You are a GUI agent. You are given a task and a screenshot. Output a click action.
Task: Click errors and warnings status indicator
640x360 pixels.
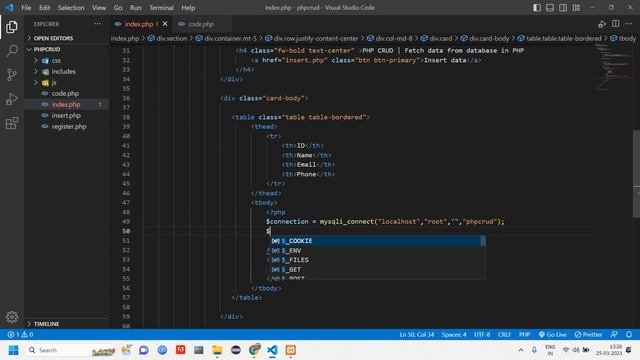point(20,334)
